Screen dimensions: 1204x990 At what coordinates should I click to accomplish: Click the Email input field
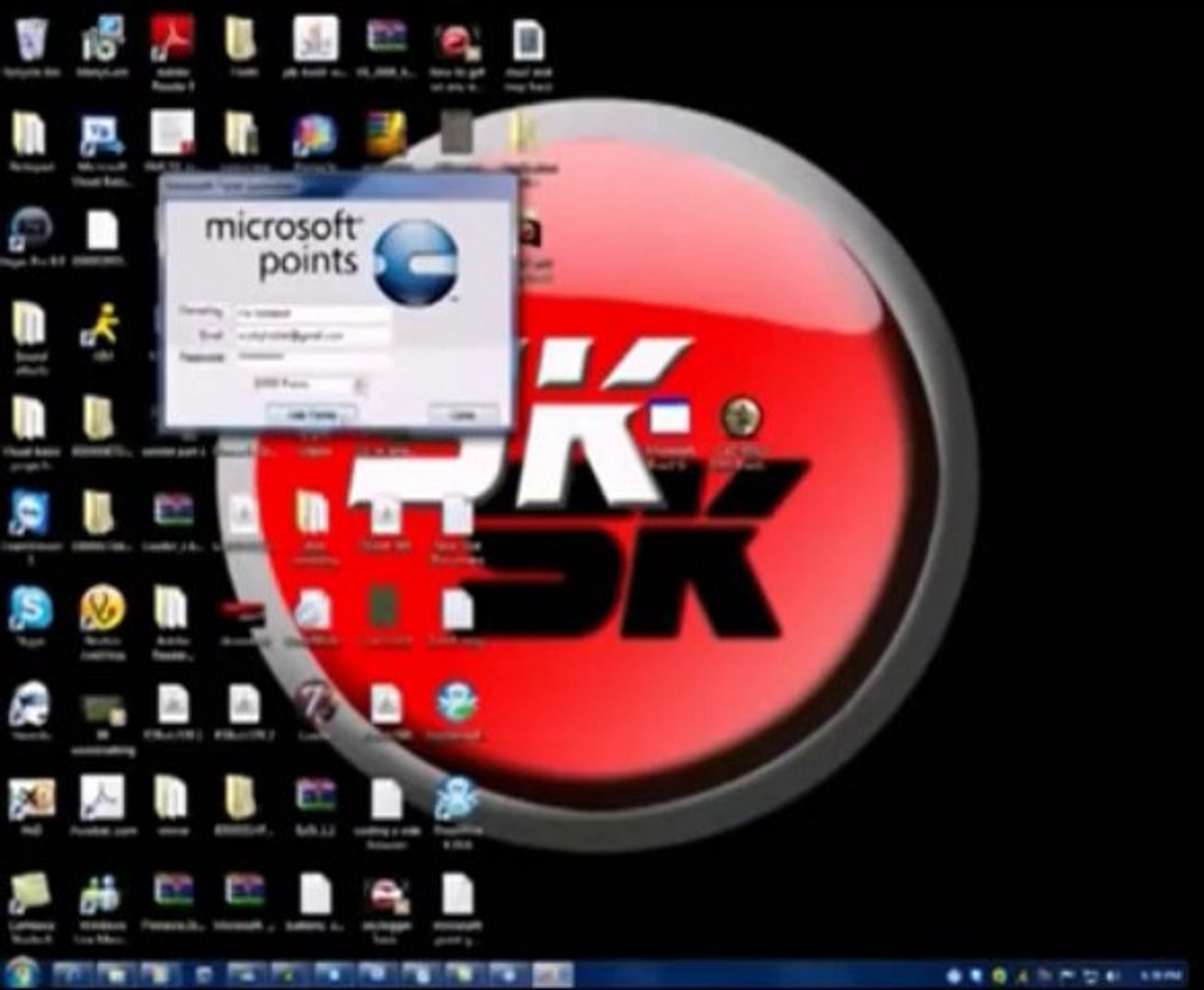[312, 336]
